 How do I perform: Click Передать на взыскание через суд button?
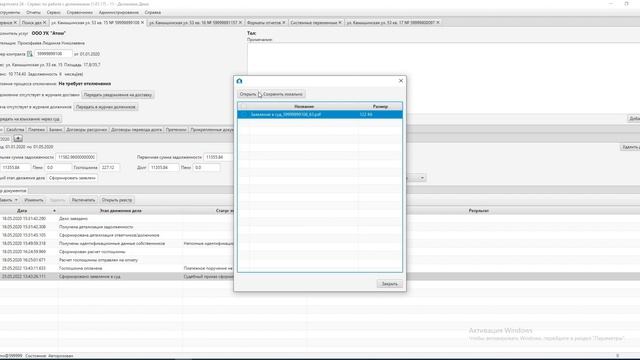(30, 119)
